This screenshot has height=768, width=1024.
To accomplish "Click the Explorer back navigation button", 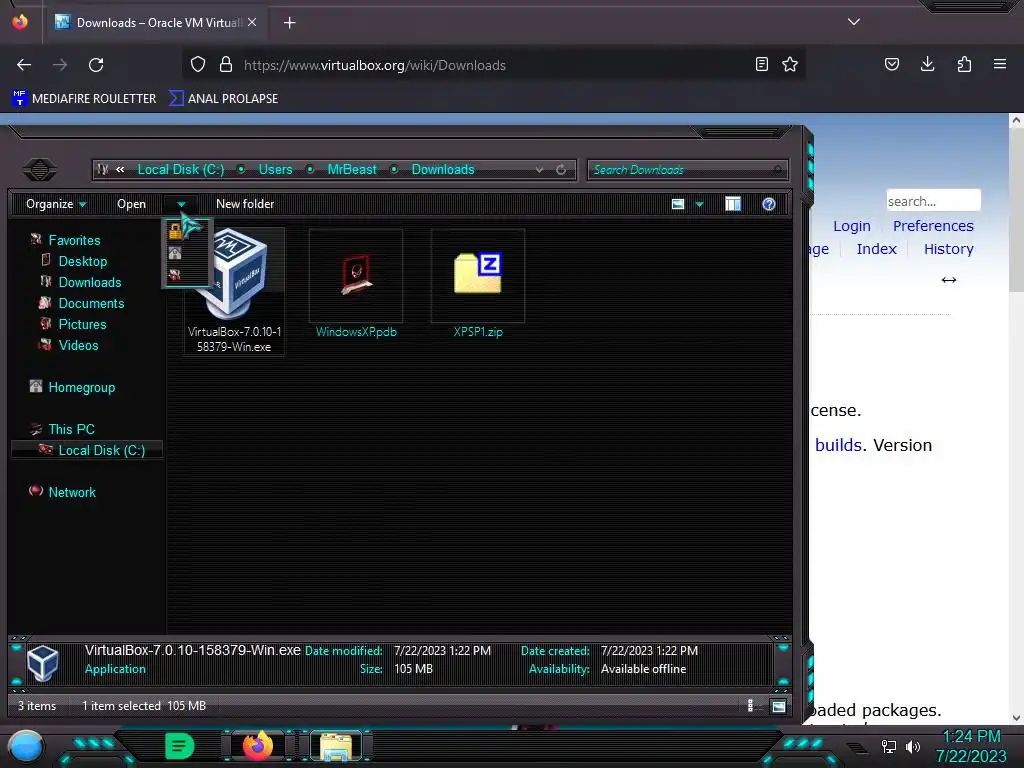I will click(40, 170).
